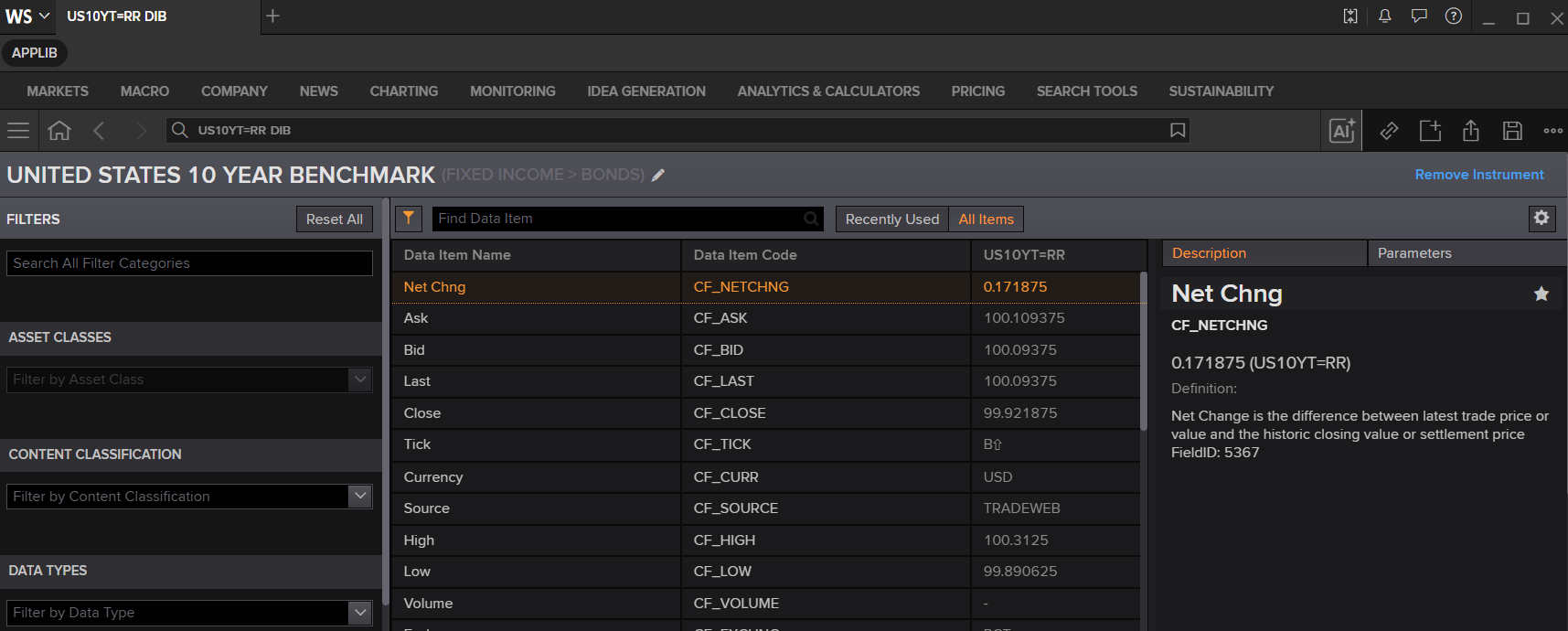Open the share upload icon
This screenshot has height=631, width=1568.
pos(1471,131)
